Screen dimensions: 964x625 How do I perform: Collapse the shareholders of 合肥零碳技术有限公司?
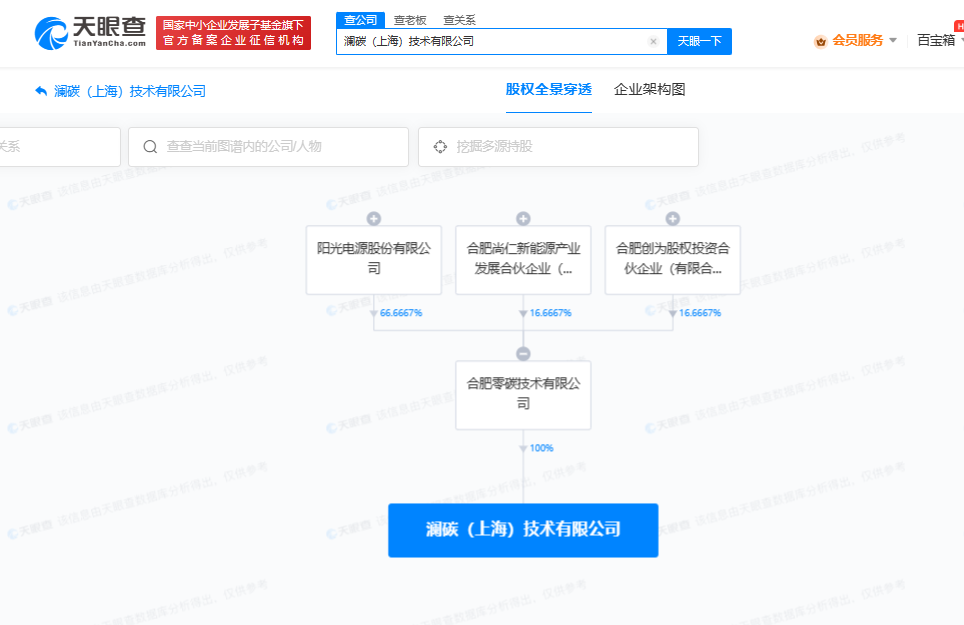(523, 354)
